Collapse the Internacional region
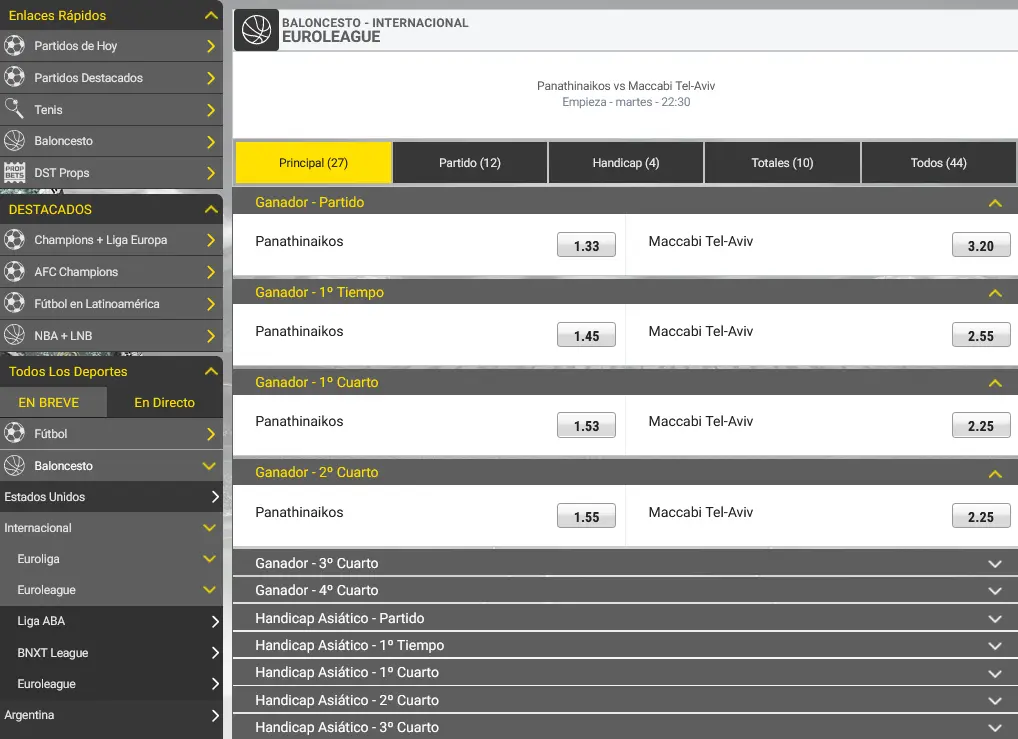The width and height of the screenshot is (1018, 739). (111, 528)
